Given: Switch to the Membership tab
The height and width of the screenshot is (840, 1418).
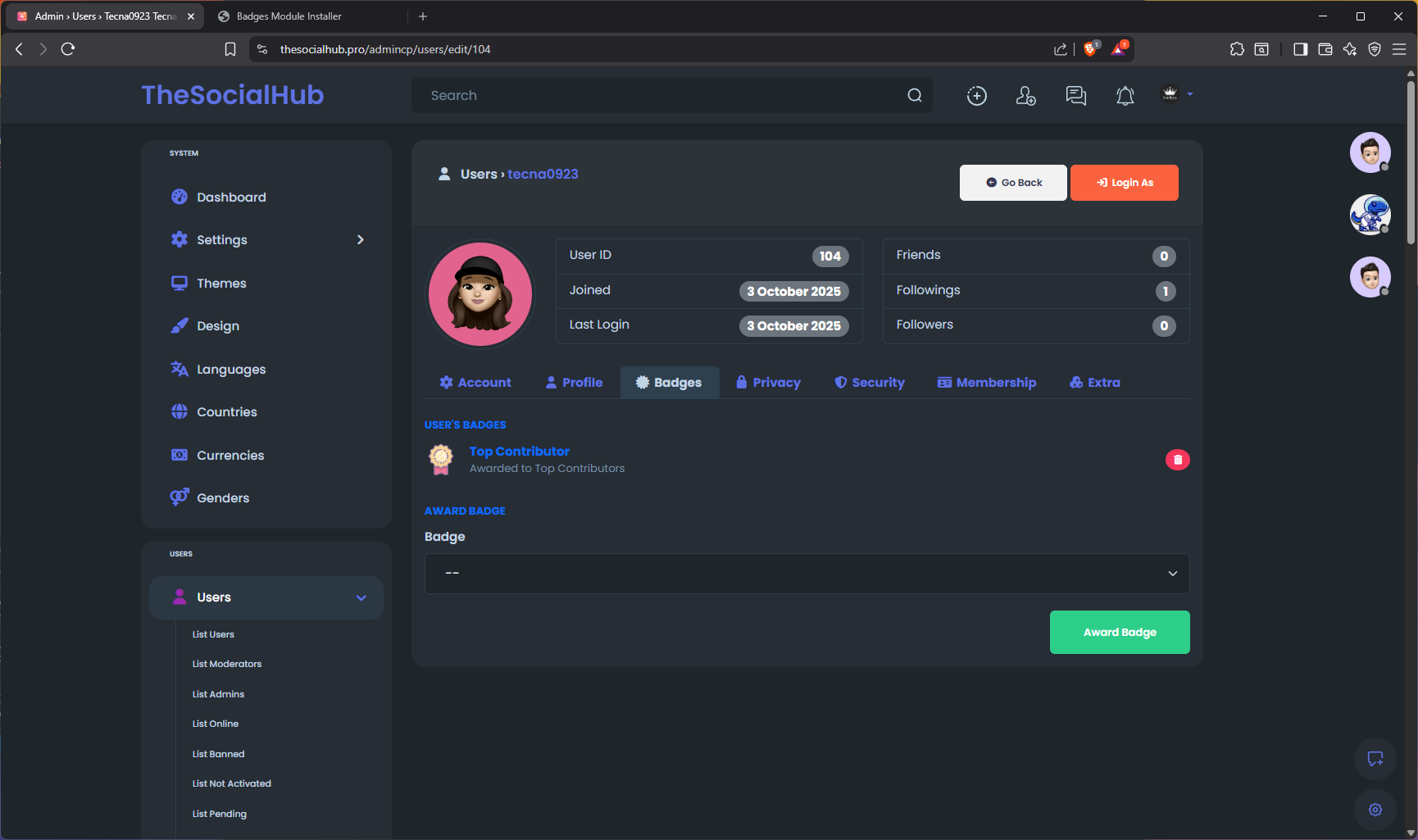Looking at the screenshot, I should (987, 383).
